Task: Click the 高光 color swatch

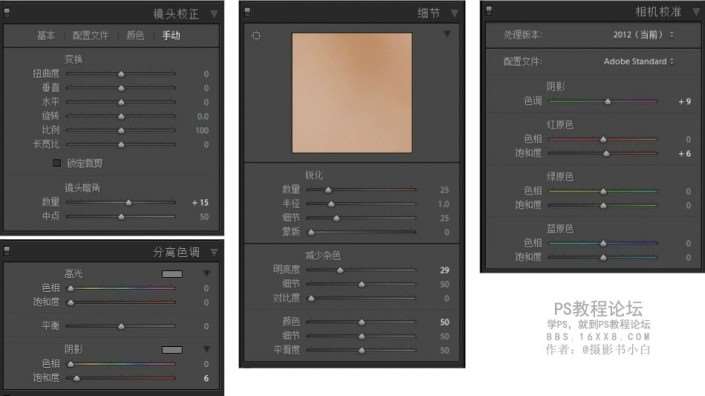Action: coord(172,274)
